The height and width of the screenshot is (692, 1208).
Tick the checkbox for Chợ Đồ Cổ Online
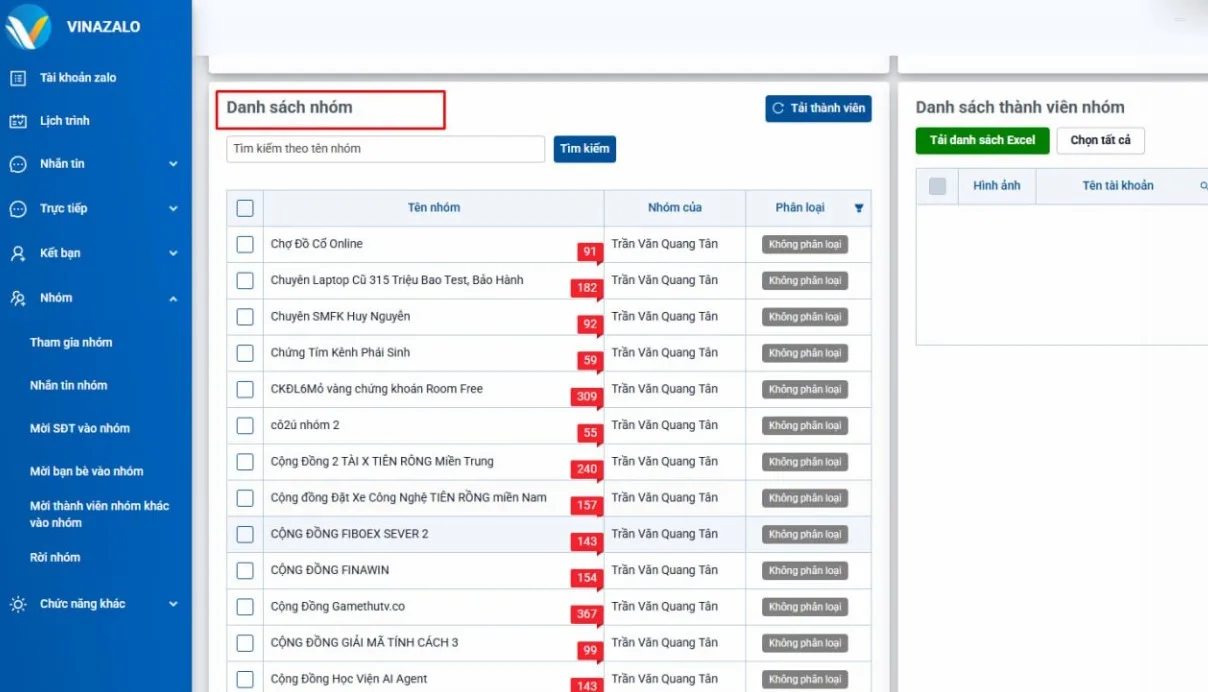tap(245, 244)
